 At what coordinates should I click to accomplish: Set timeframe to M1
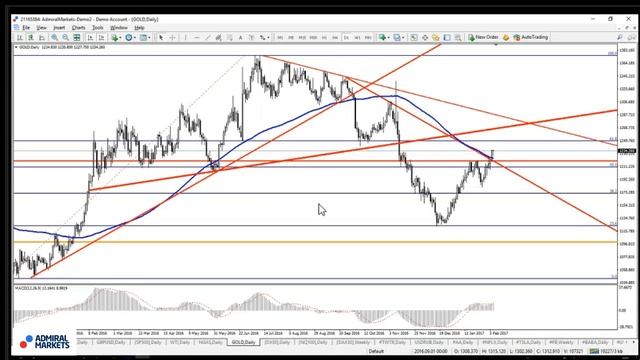280,38
